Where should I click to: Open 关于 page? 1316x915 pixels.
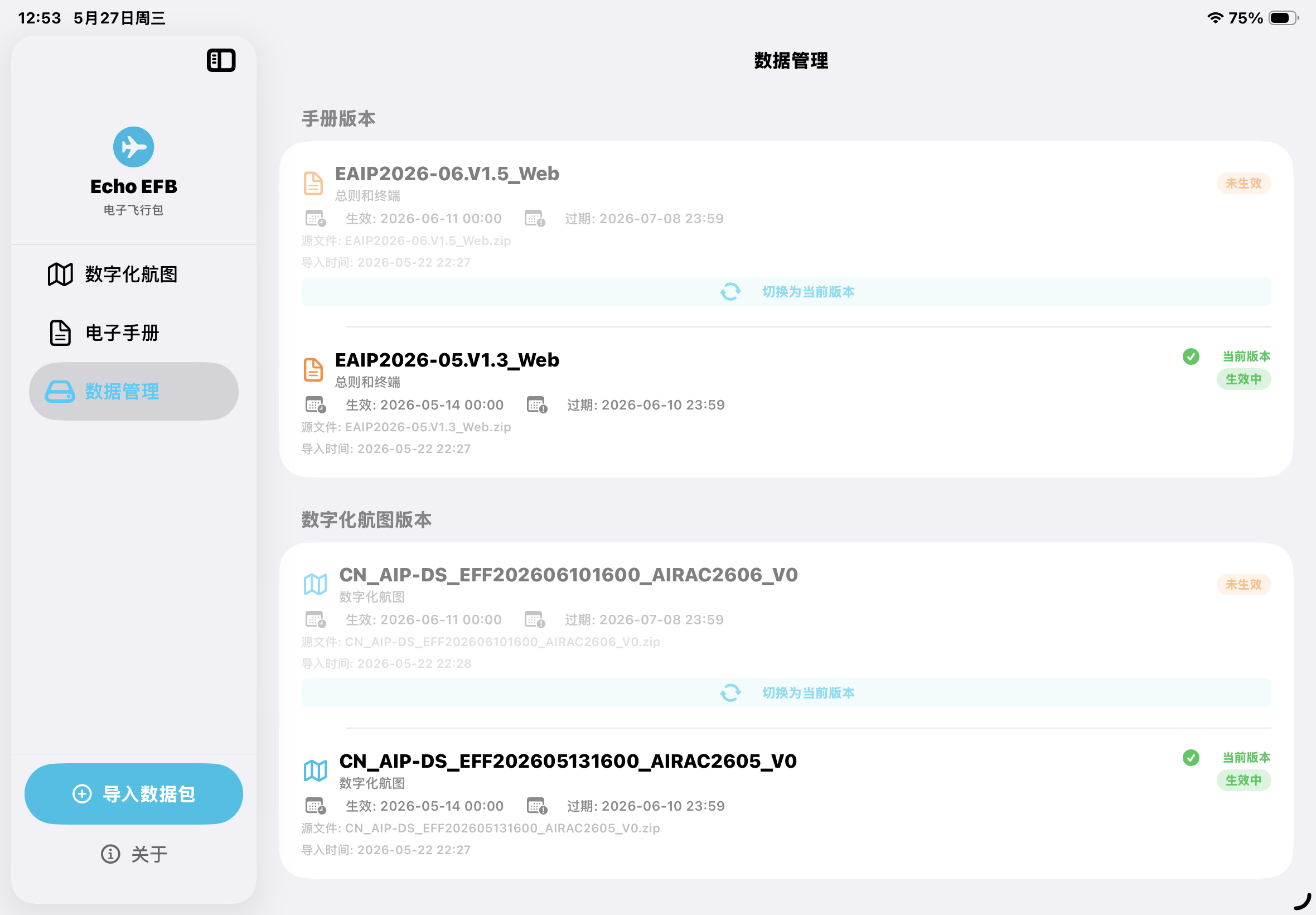tap(133, 854)
